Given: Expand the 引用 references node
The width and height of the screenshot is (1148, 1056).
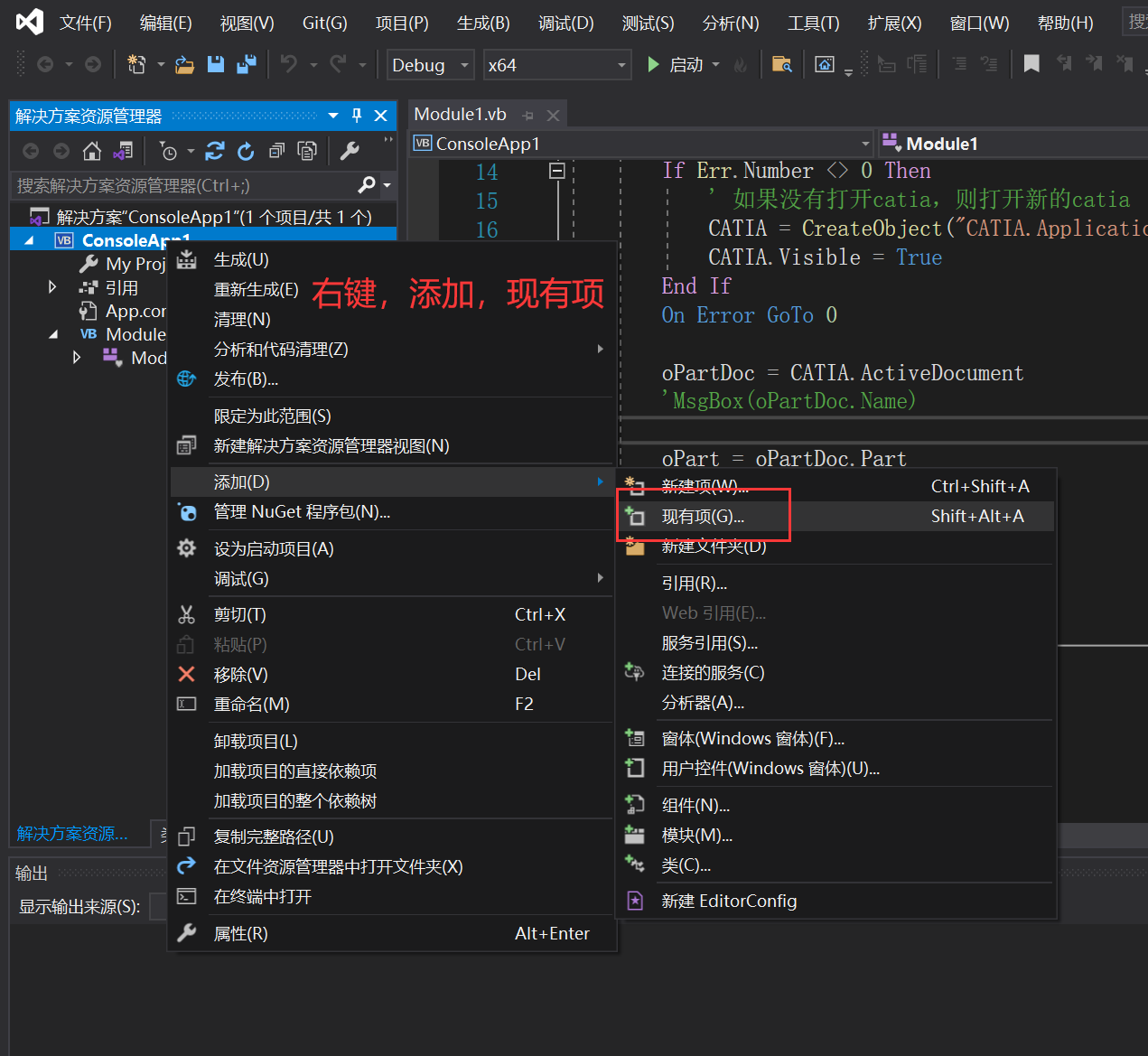Looking at the screenshot, I should coord(52,287).
